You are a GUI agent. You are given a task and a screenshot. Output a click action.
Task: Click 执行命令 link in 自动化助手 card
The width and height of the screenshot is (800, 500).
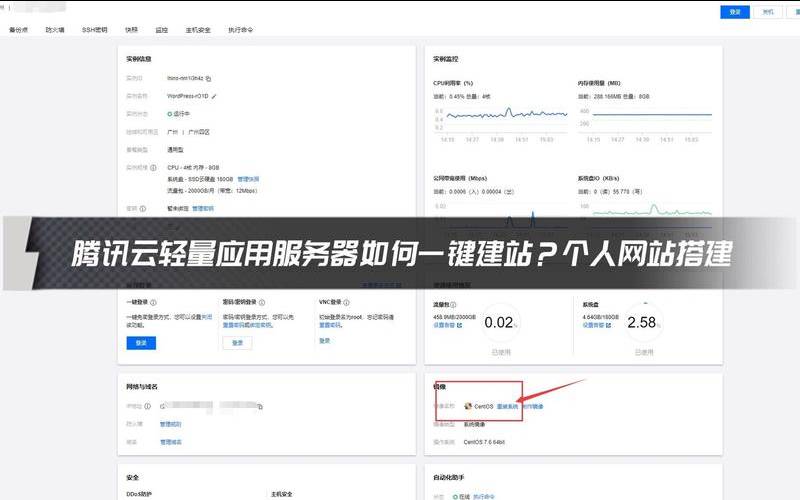coord(484,496)
